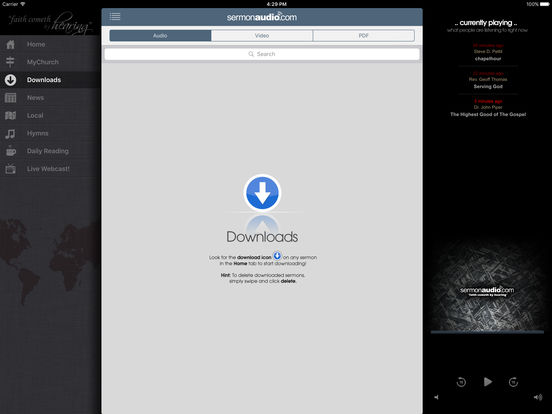Skip back 15 seconds
This screenshot has width=552, height=414.
tap(461, 382)
